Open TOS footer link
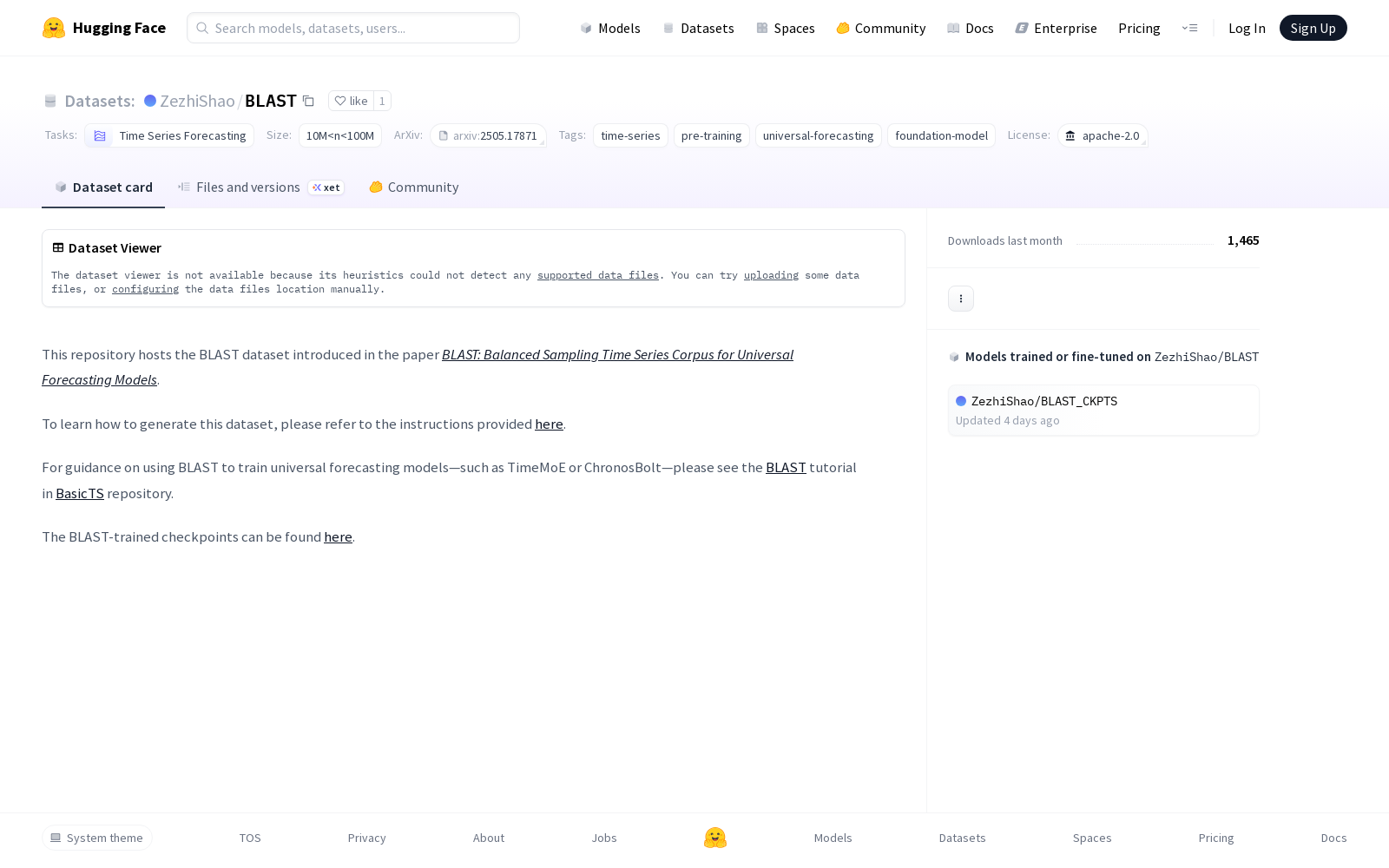This screenshot has height=868, width=1389. pyautogui.click(x=250, y=838)
